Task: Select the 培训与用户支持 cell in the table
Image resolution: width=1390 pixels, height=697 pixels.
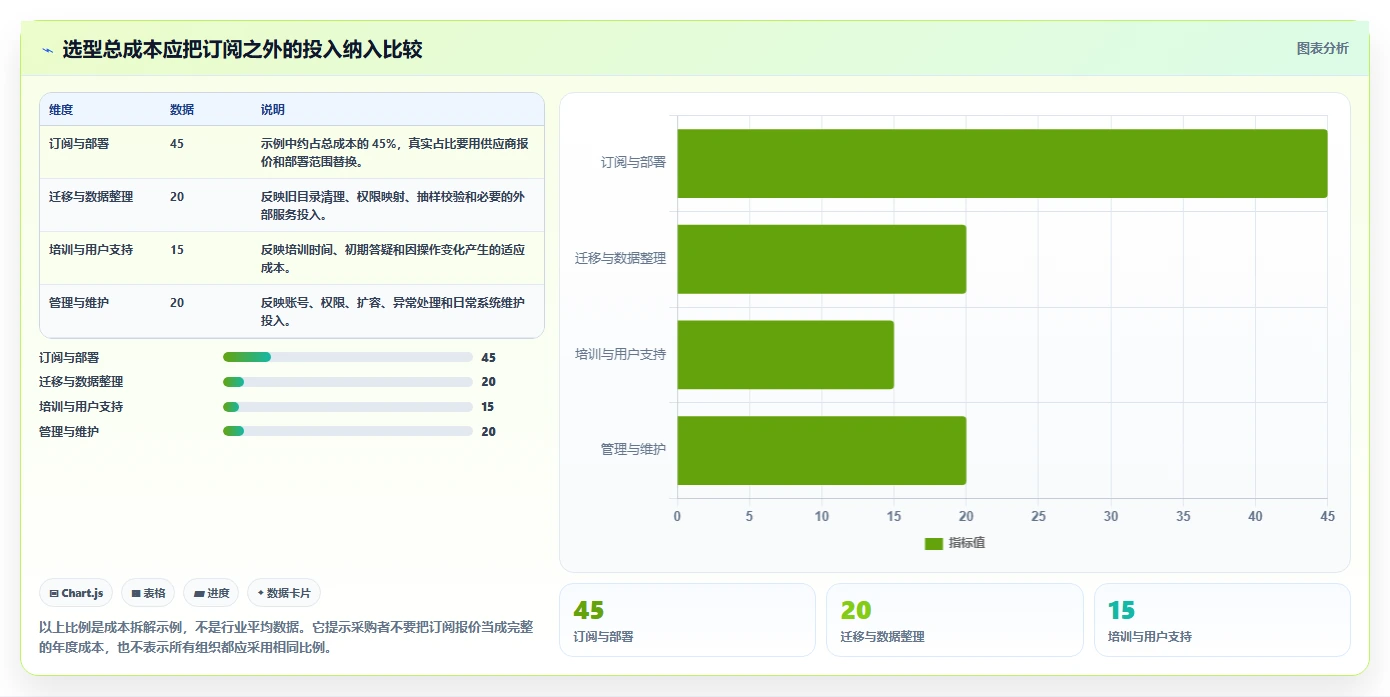Action: point(91,250)
